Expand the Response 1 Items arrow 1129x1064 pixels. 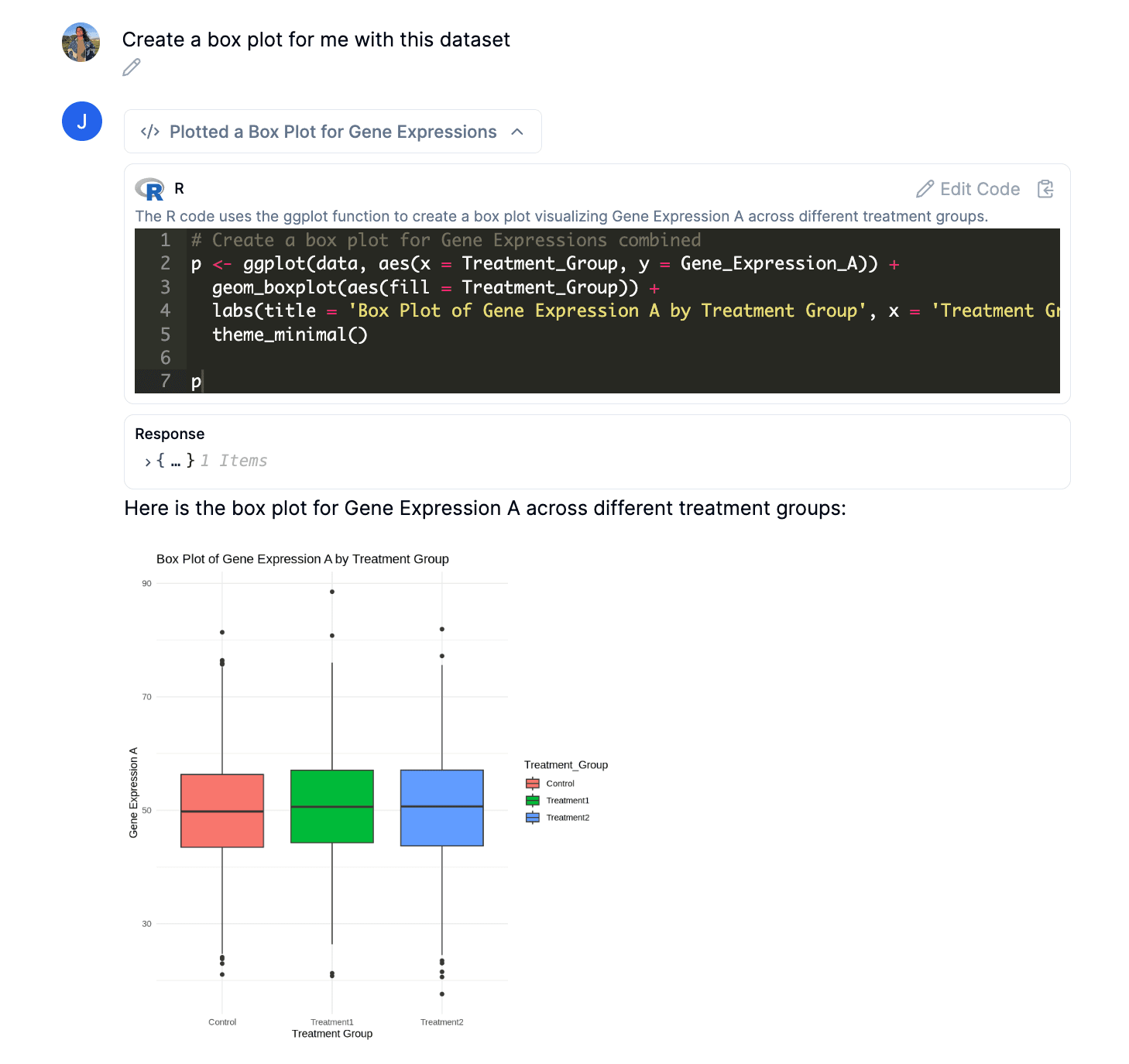pyautogui.click(x=147, y=462)
